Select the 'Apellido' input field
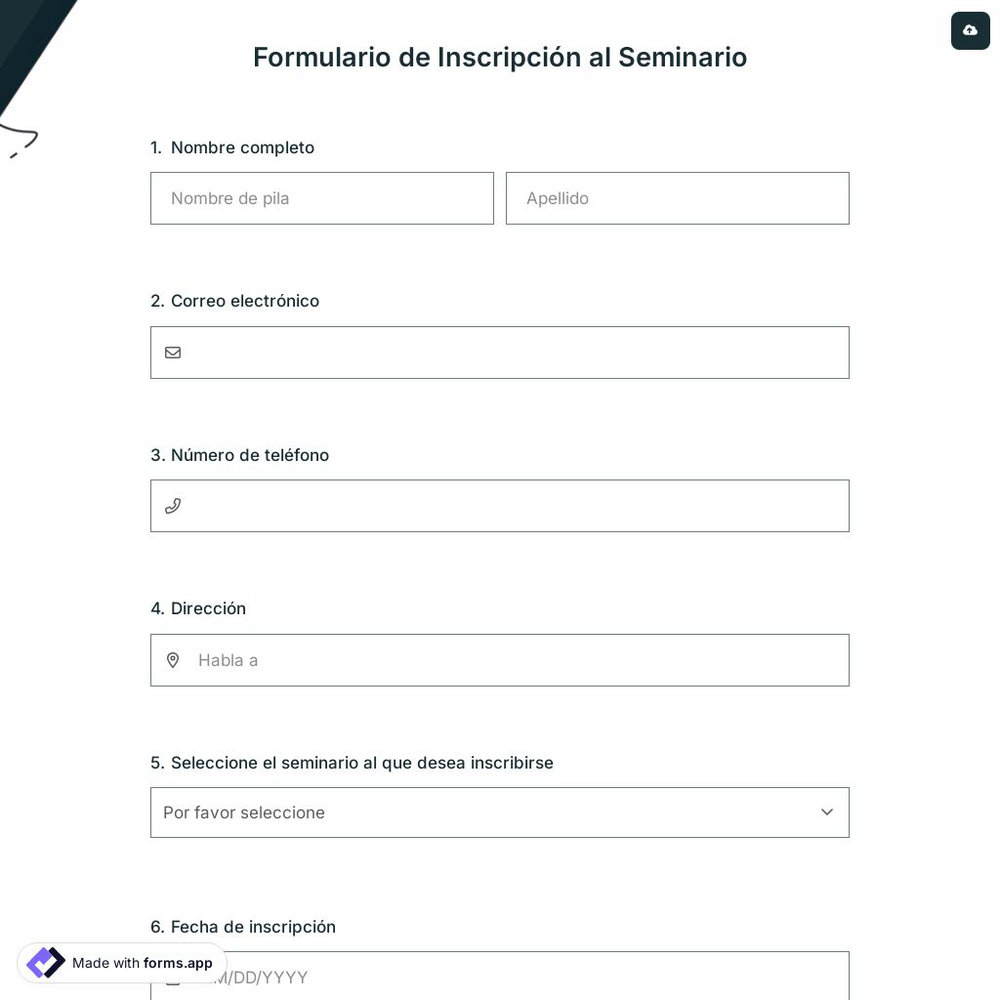This screenshot has height=1000, width=1000. (677, 198)
